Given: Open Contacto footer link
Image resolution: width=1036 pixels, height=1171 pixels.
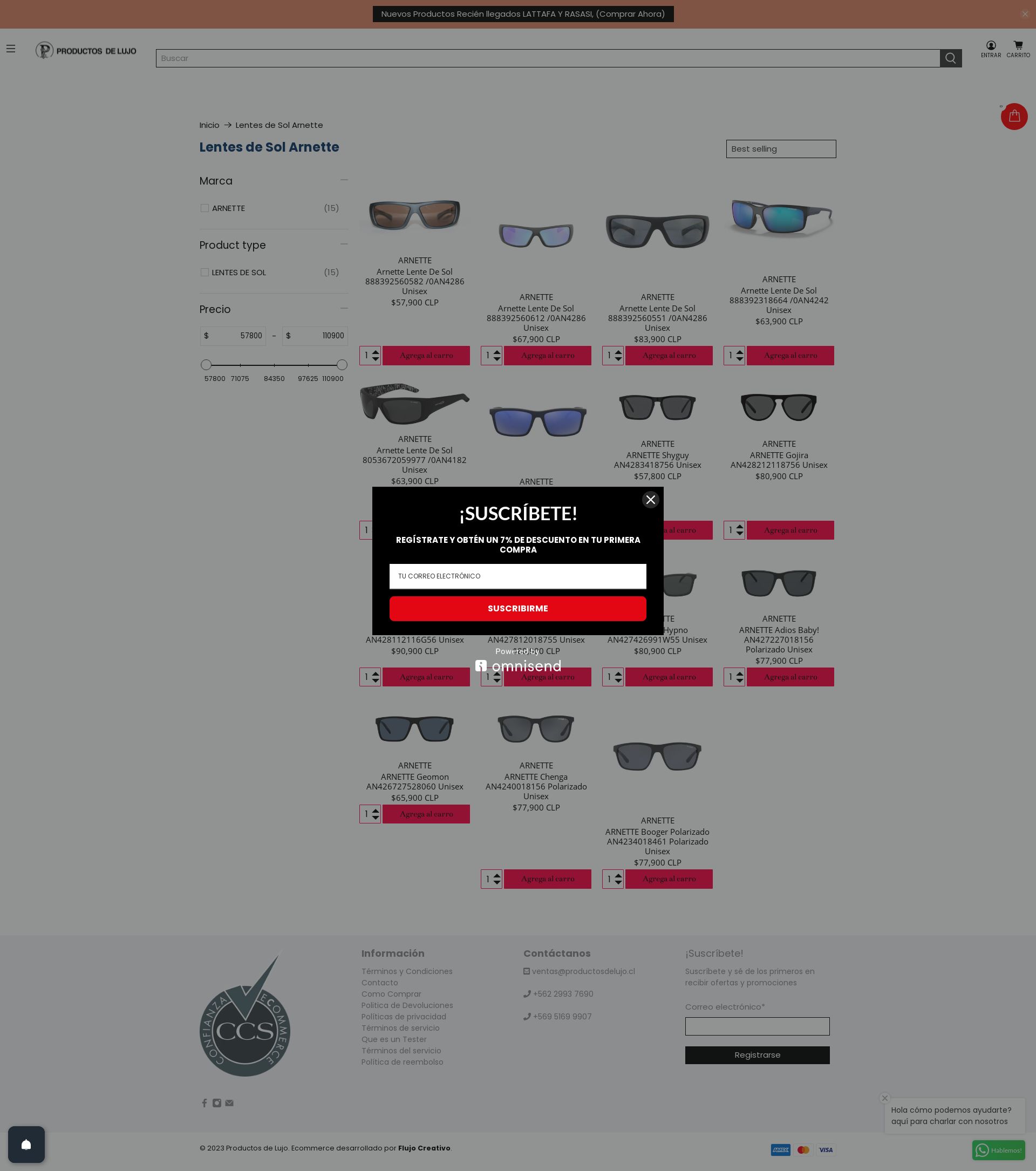Looking at the screenshot, I should tap(380, 983).
